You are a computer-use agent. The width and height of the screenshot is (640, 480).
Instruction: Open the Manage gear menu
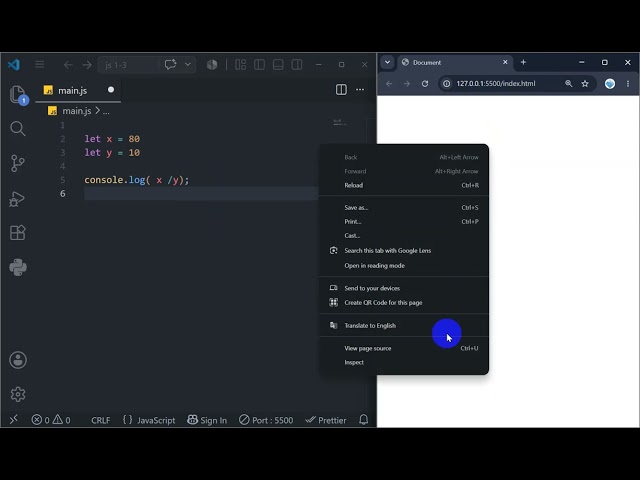point(18,394)
